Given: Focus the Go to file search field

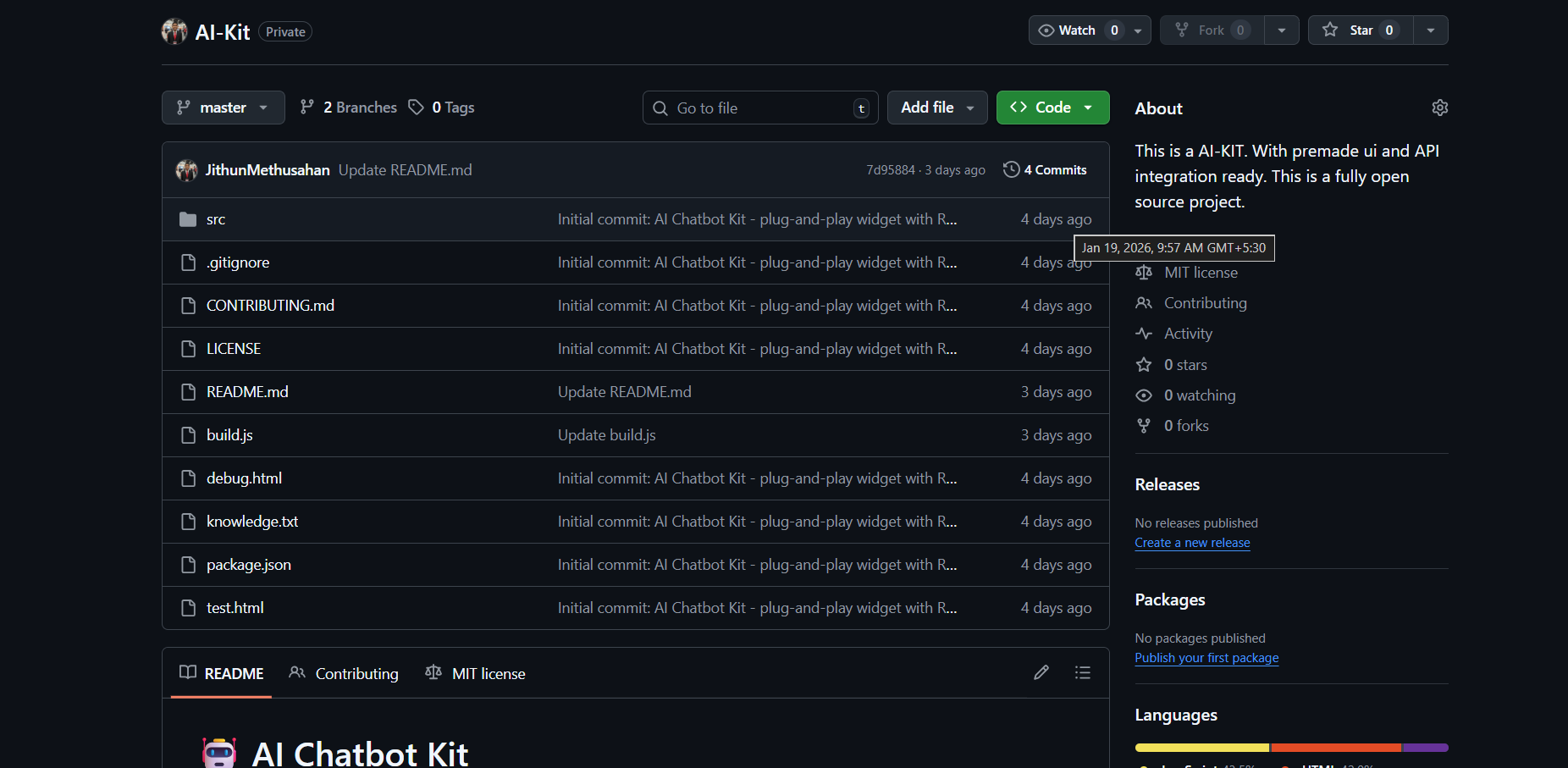Looking at the screenshot, I should pos(760,108).
